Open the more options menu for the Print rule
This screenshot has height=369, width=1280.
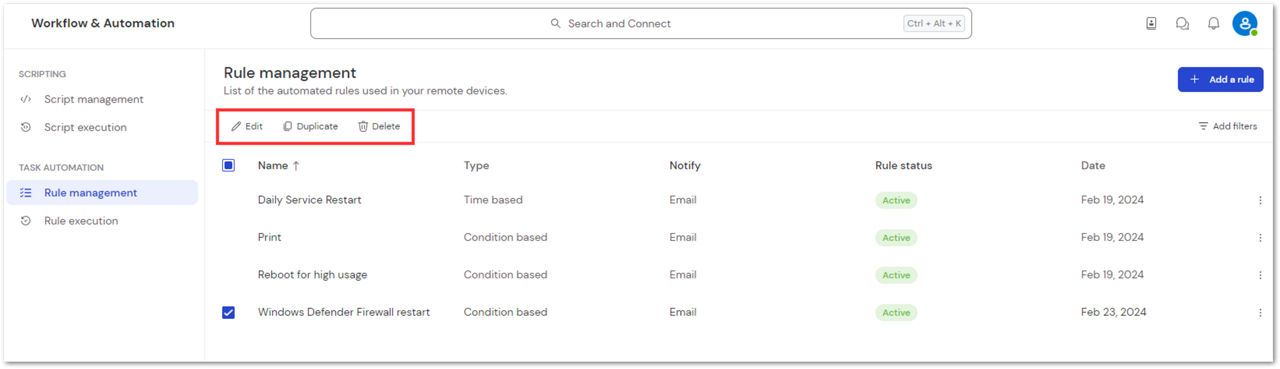click(x=1260, y=238)
